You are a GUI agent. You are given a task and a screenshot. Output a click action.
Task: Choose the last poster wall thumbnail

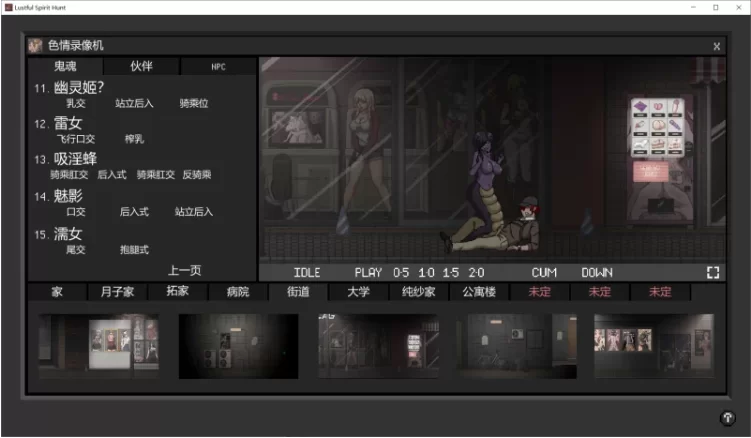coord(654,346)
